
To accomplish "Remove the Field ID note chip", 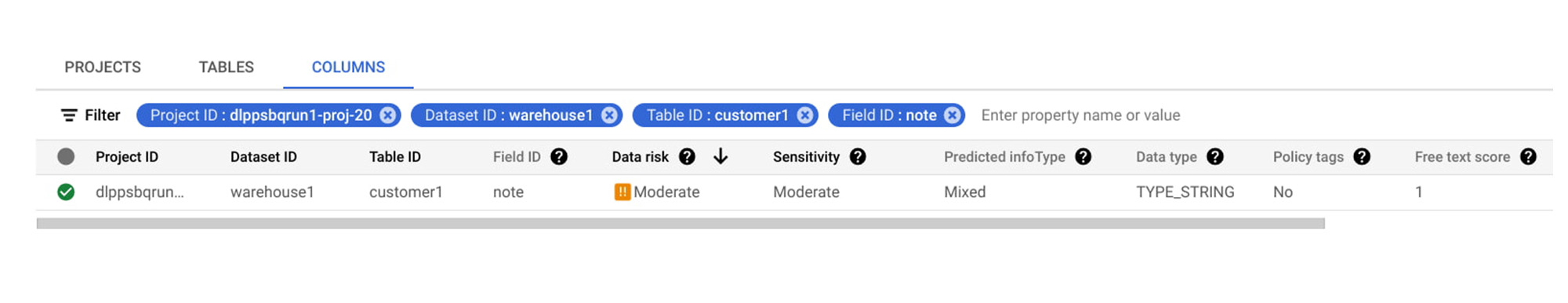I will tap(953, 115).
